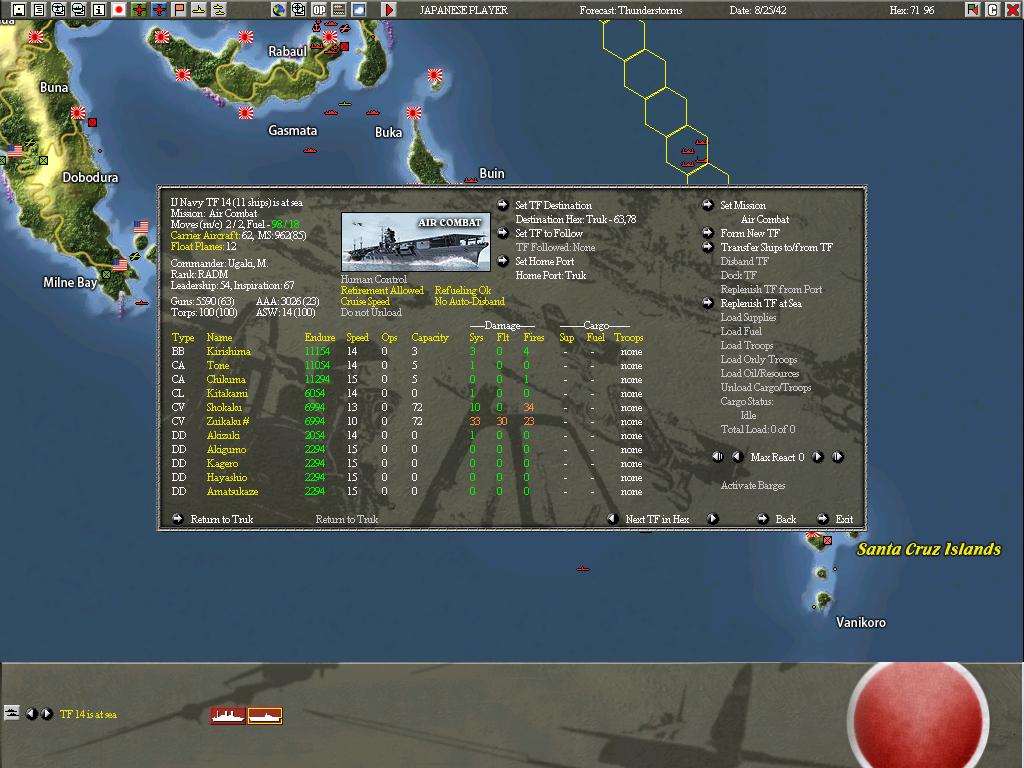Open the Kirishima battleship details
Viewport: 1024px width, 768px height.
[x=229, y=351]
